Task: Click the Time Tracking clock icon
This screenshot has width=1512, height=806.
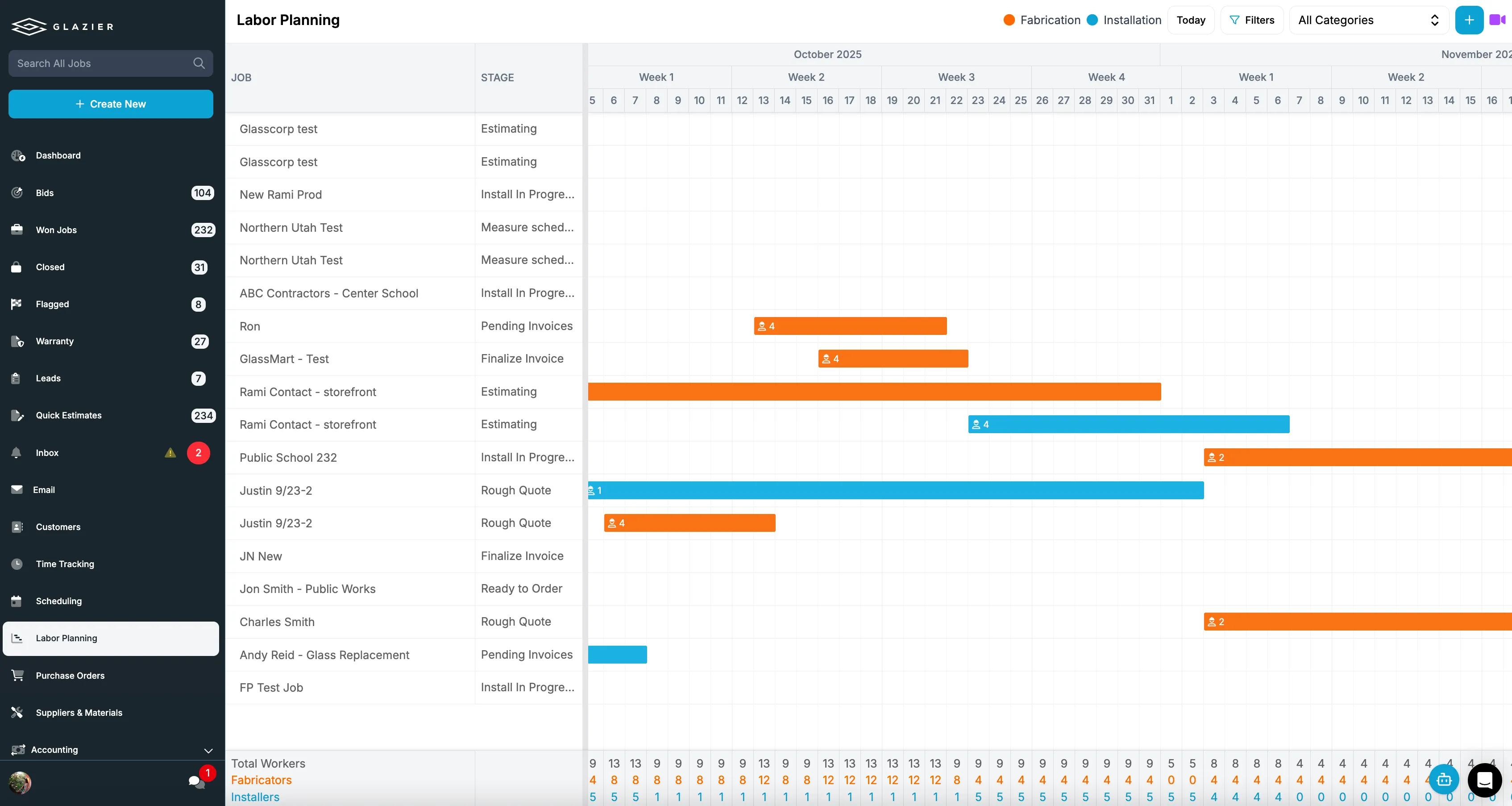Action: [x=17, y=564]
